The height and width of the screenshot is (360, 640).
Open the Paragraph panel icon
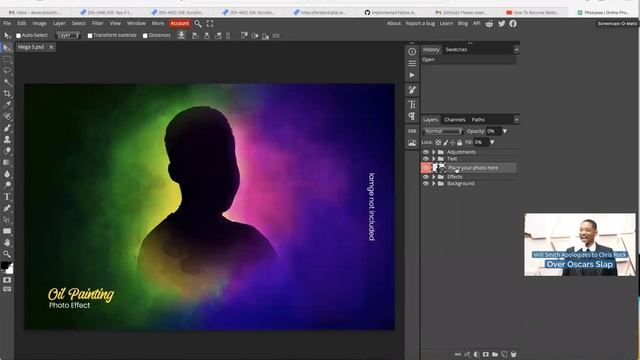(x=412, y=116)
